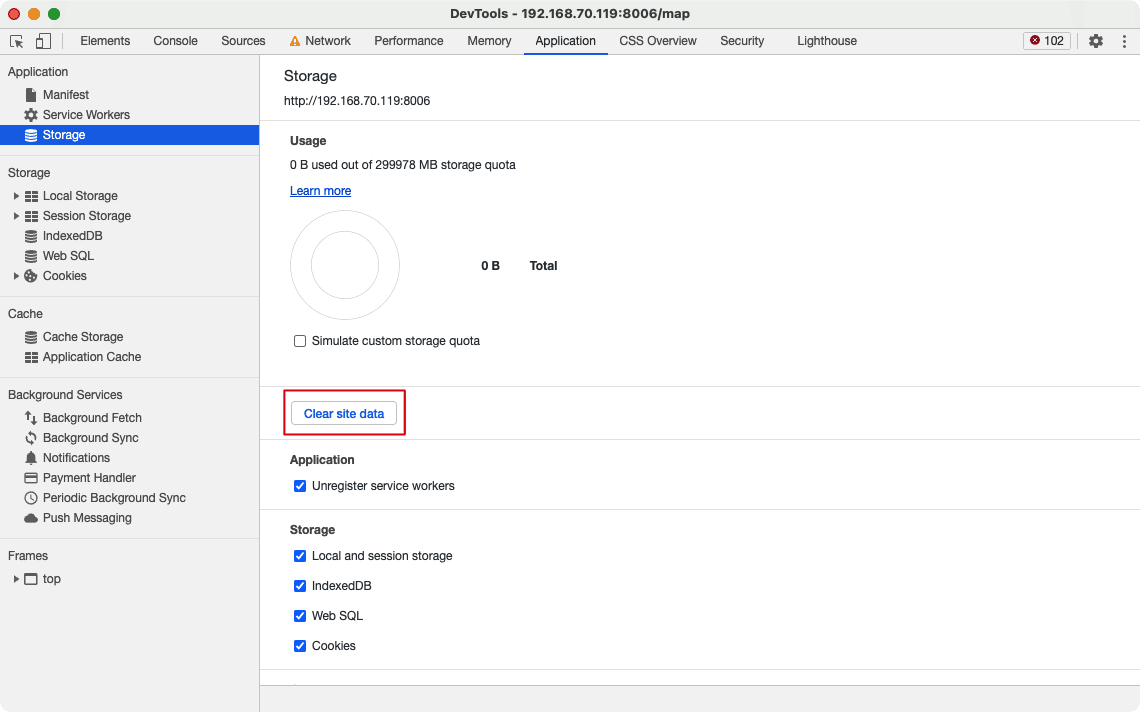Expand the Cookies tree node
The height and width of the screenshot is (712, 1140).
(x=16, y=276)
